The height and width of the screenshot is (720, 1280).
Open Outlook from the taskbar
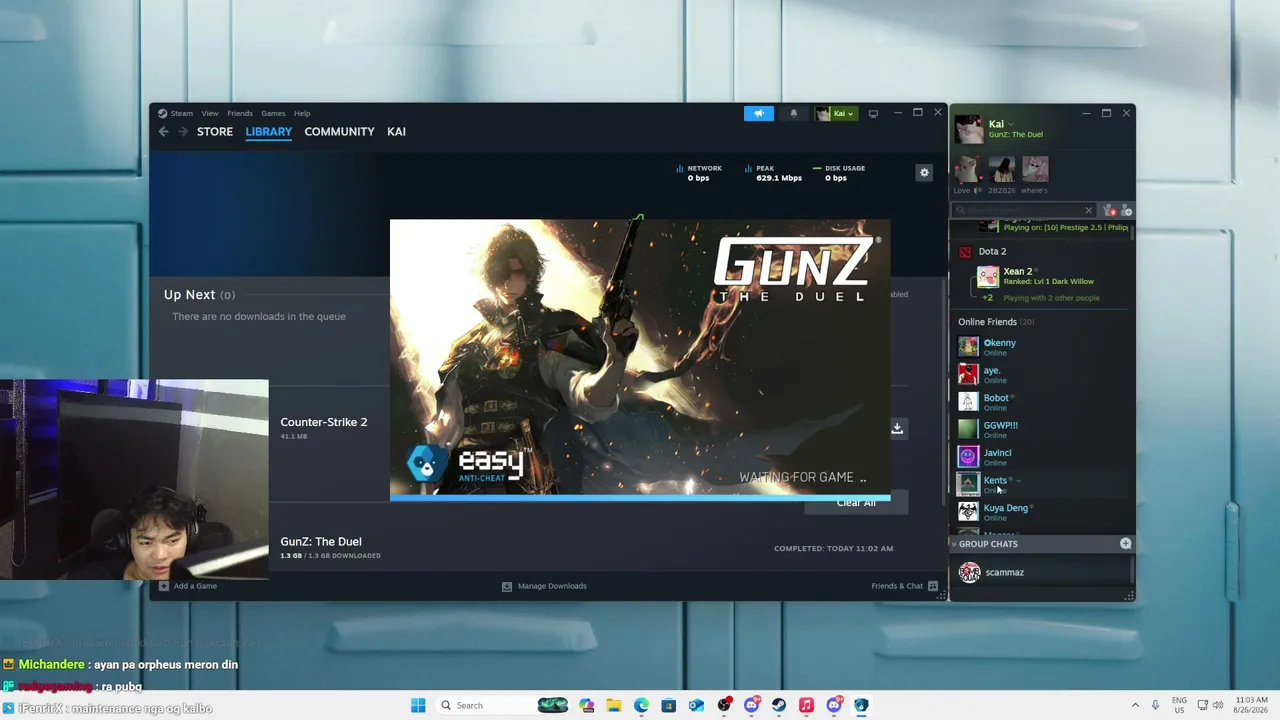696,705
